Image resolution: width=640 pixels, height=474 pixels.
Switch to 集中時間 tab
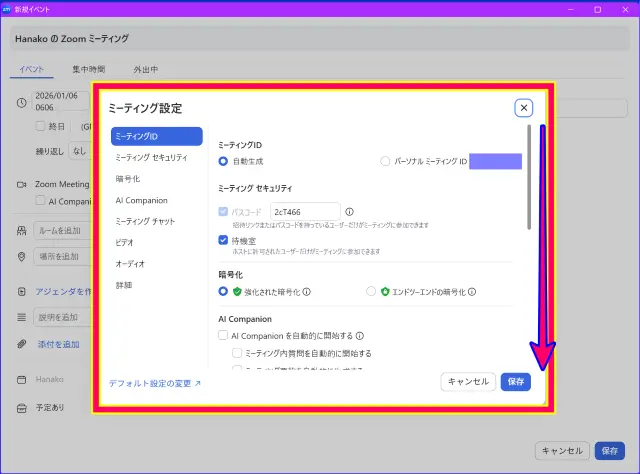tap(89, 69)
